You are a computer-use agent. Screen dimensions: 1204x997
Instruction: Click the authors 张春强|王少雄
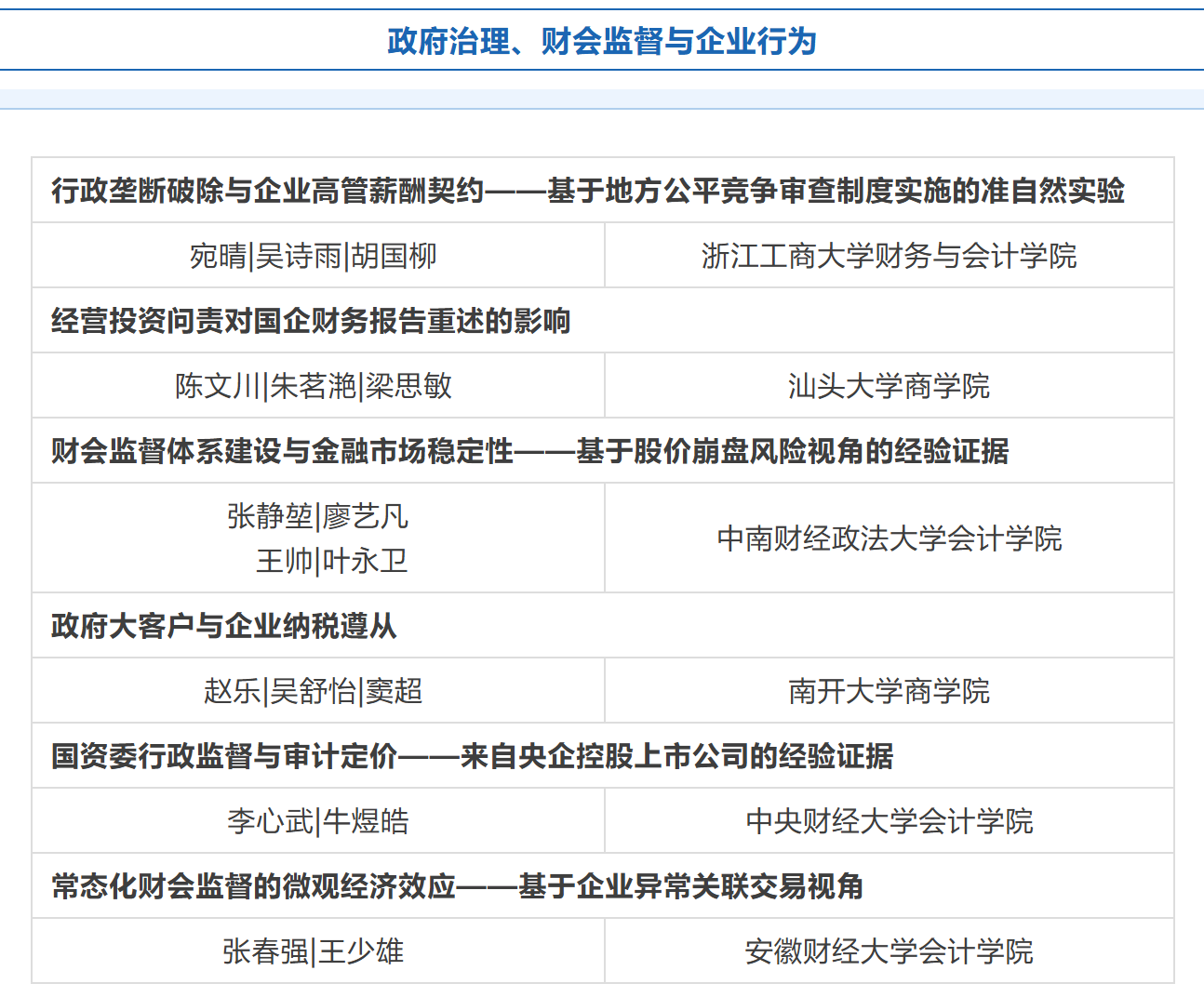(x=313, y=951)
